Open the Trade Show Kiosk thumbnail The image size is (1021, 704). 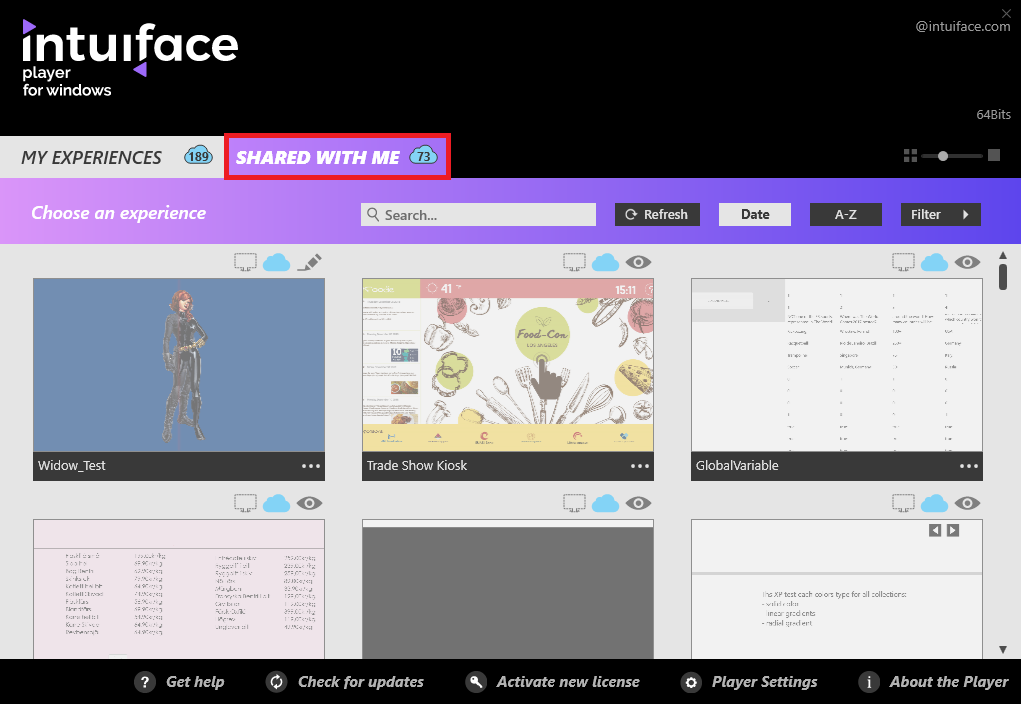507,365
